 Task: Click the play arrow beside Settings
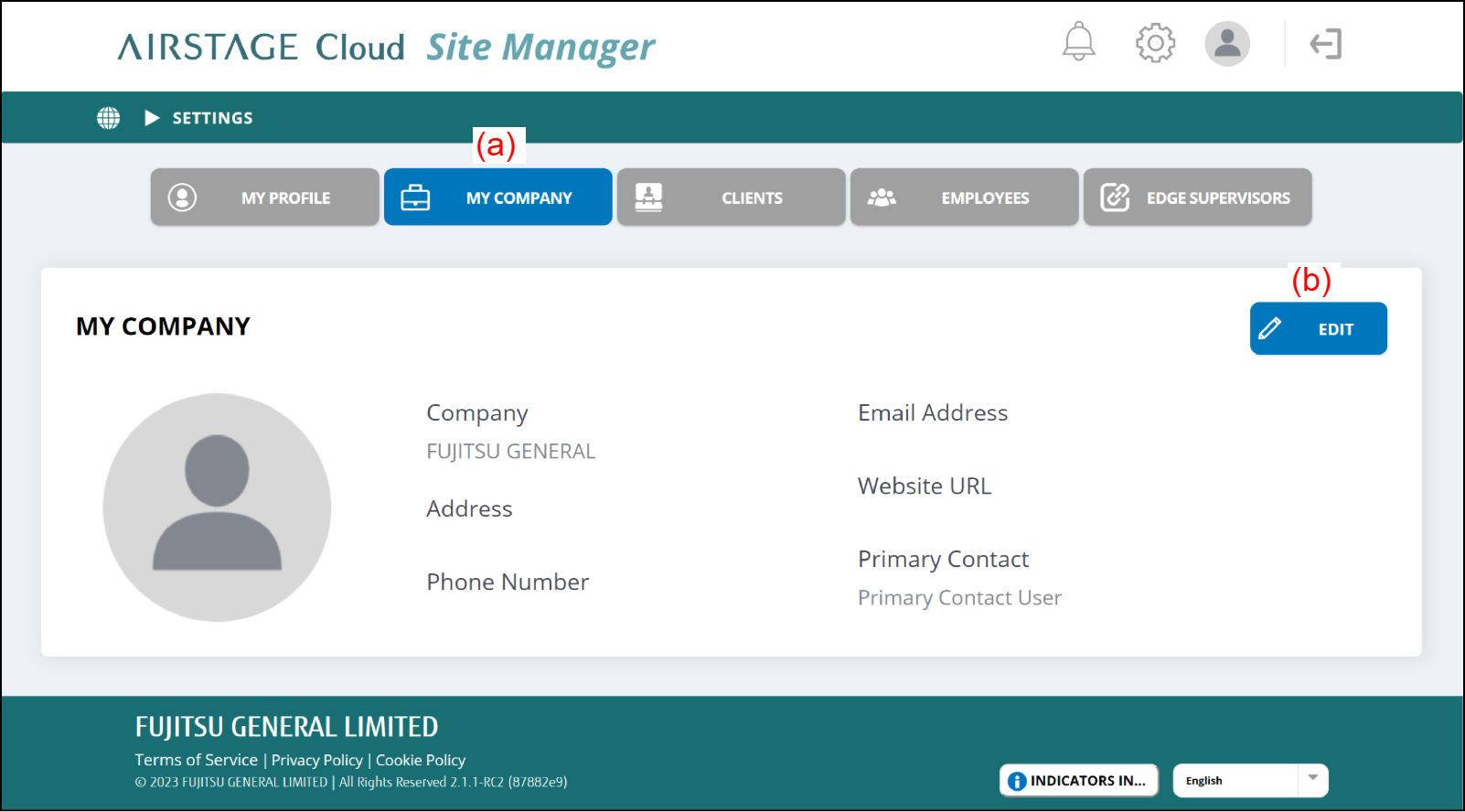pyautogui.click(x=152, y=118)
